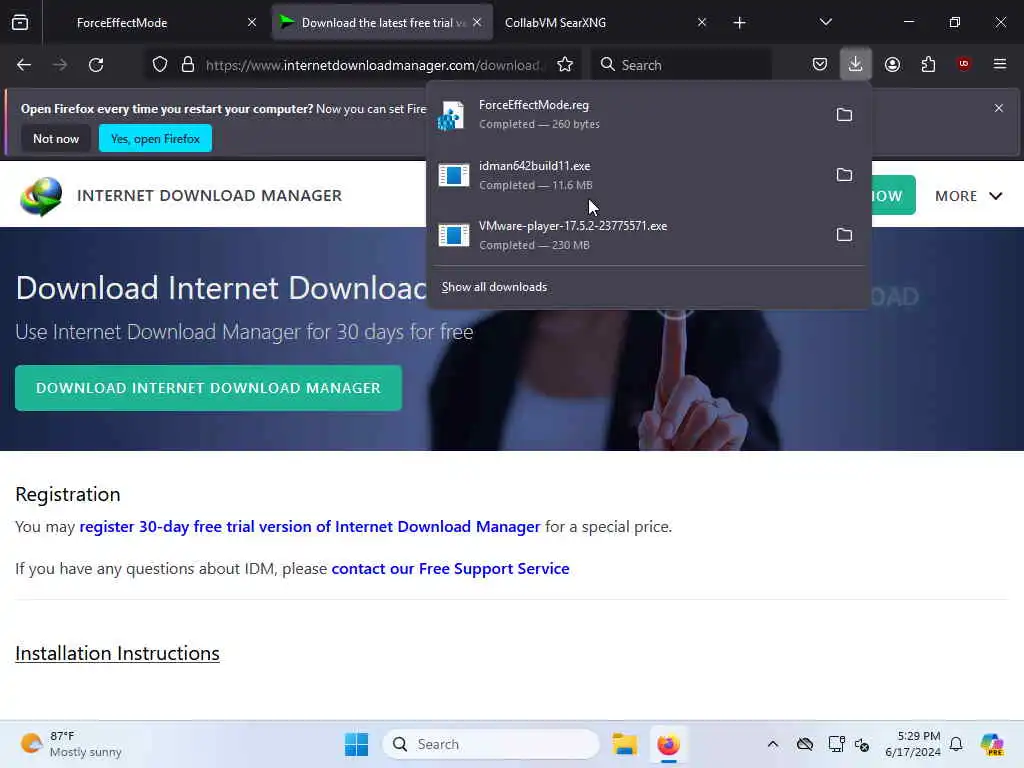This screenshot has height=768, width=1024.
Task: Click the Windows taskbar Search field
Action: [490, 744]
